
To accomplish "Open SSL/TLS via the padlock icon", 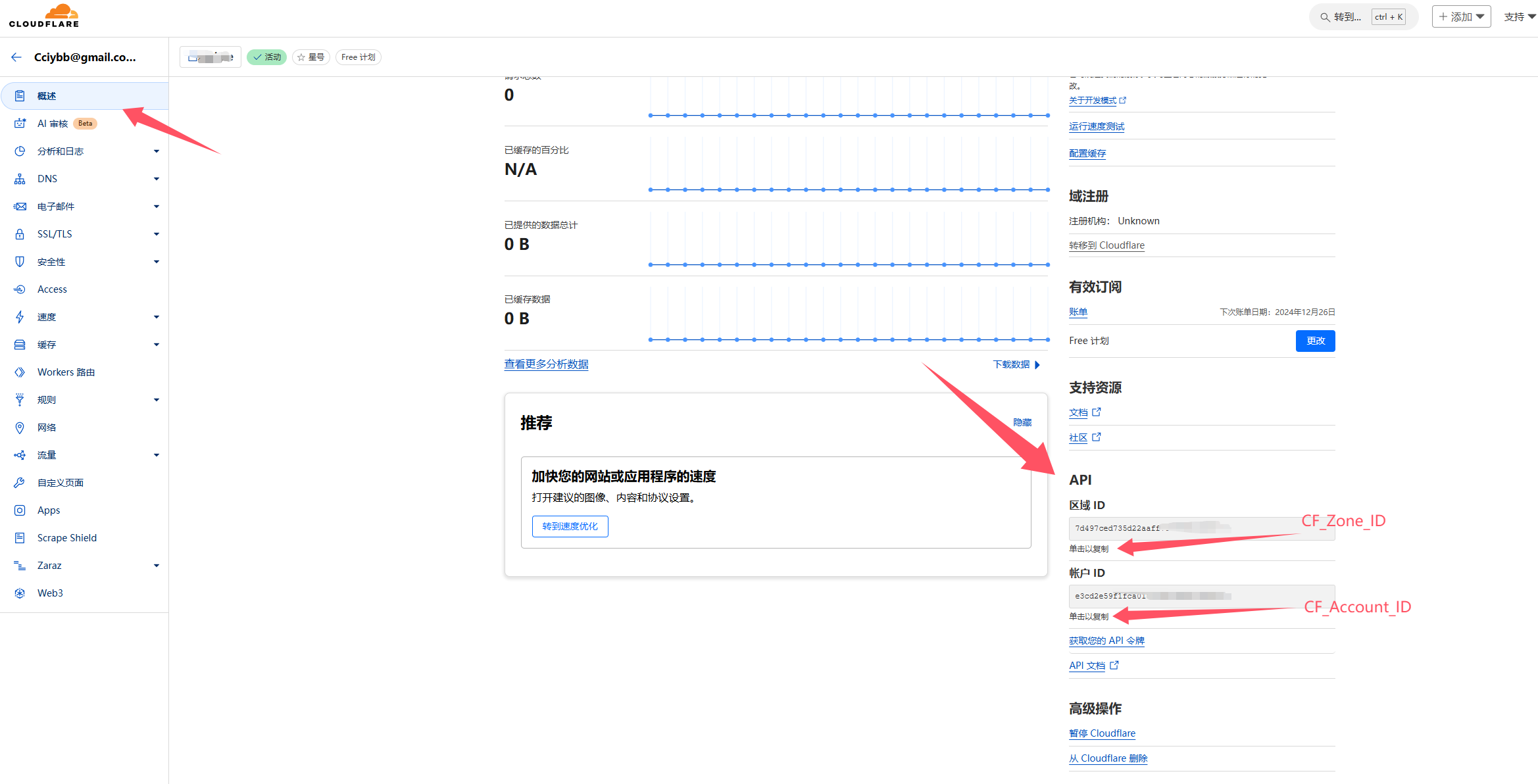I will click(x=20, y=233).
